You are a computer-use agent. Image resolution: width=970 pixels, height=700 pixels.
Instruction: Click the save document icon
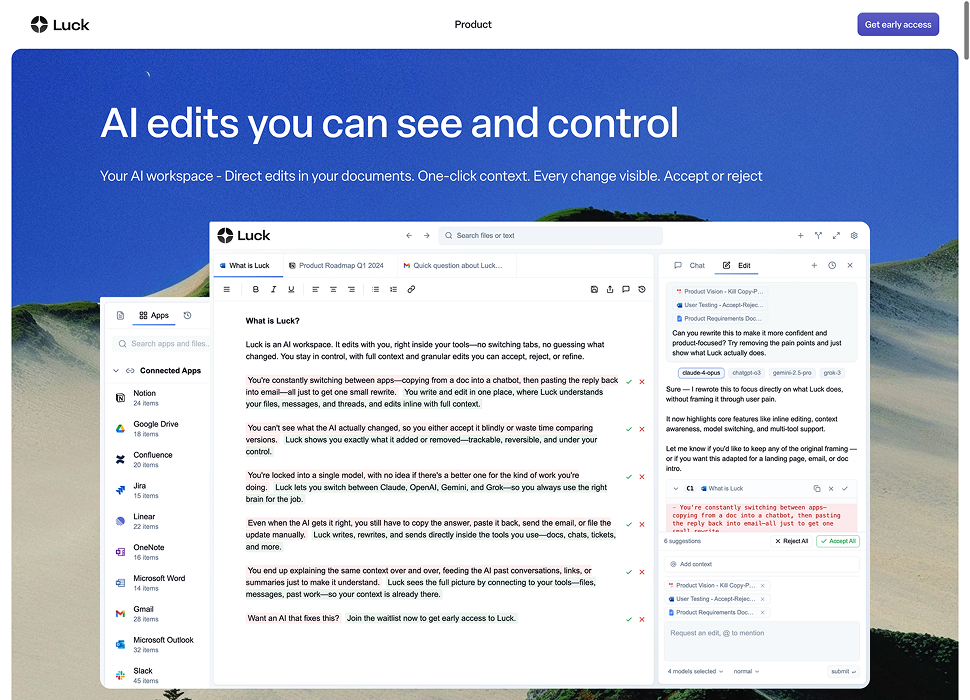(x=594, y=289)
